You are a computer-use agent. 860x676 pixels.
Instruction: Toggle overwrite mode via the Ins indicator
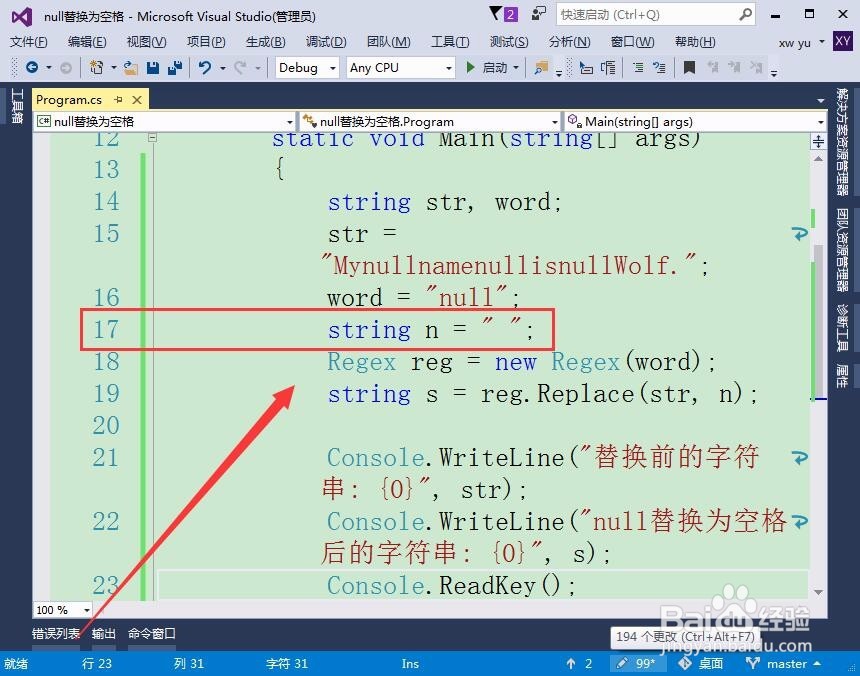409,663
